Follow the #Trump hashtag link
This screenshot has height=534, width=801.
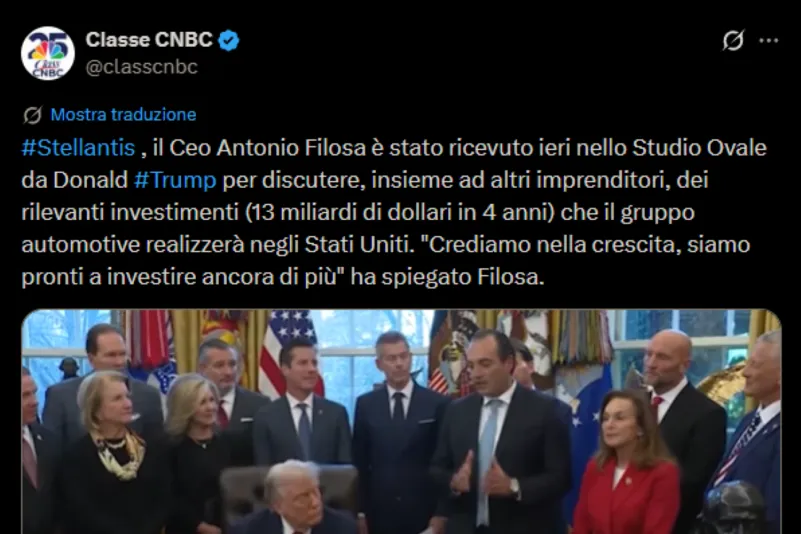[x=175, y=180]
